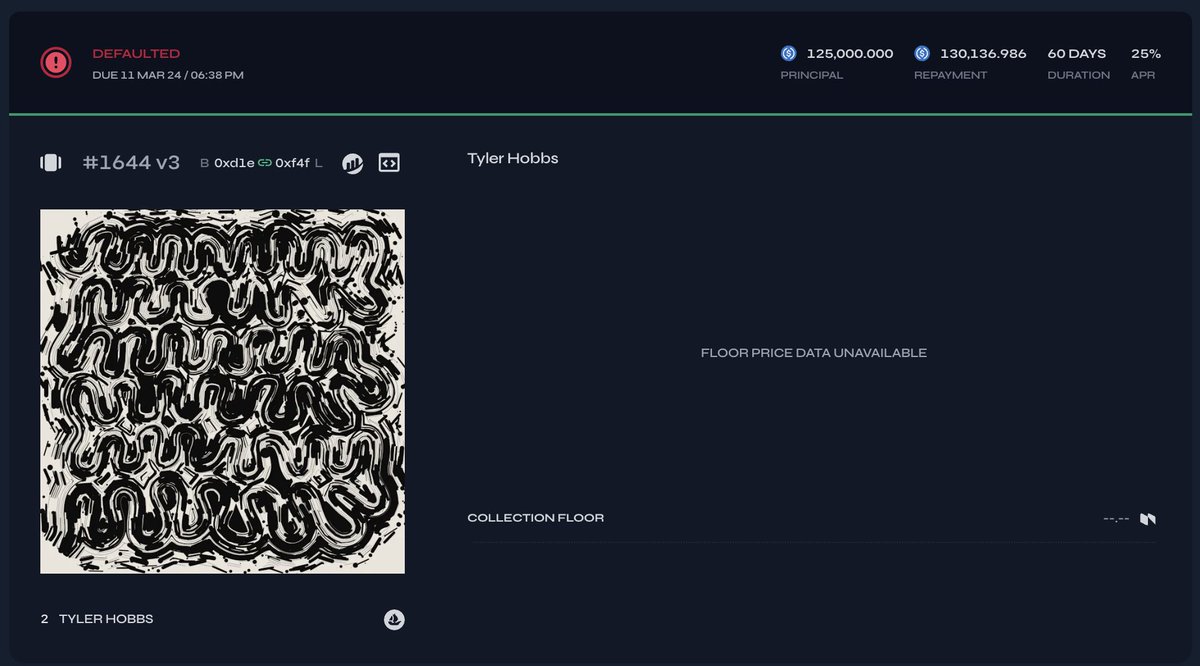Click the DEFAULTED status label
Image resolution: width=1200 pixels, height=666 pixels.
136,54
